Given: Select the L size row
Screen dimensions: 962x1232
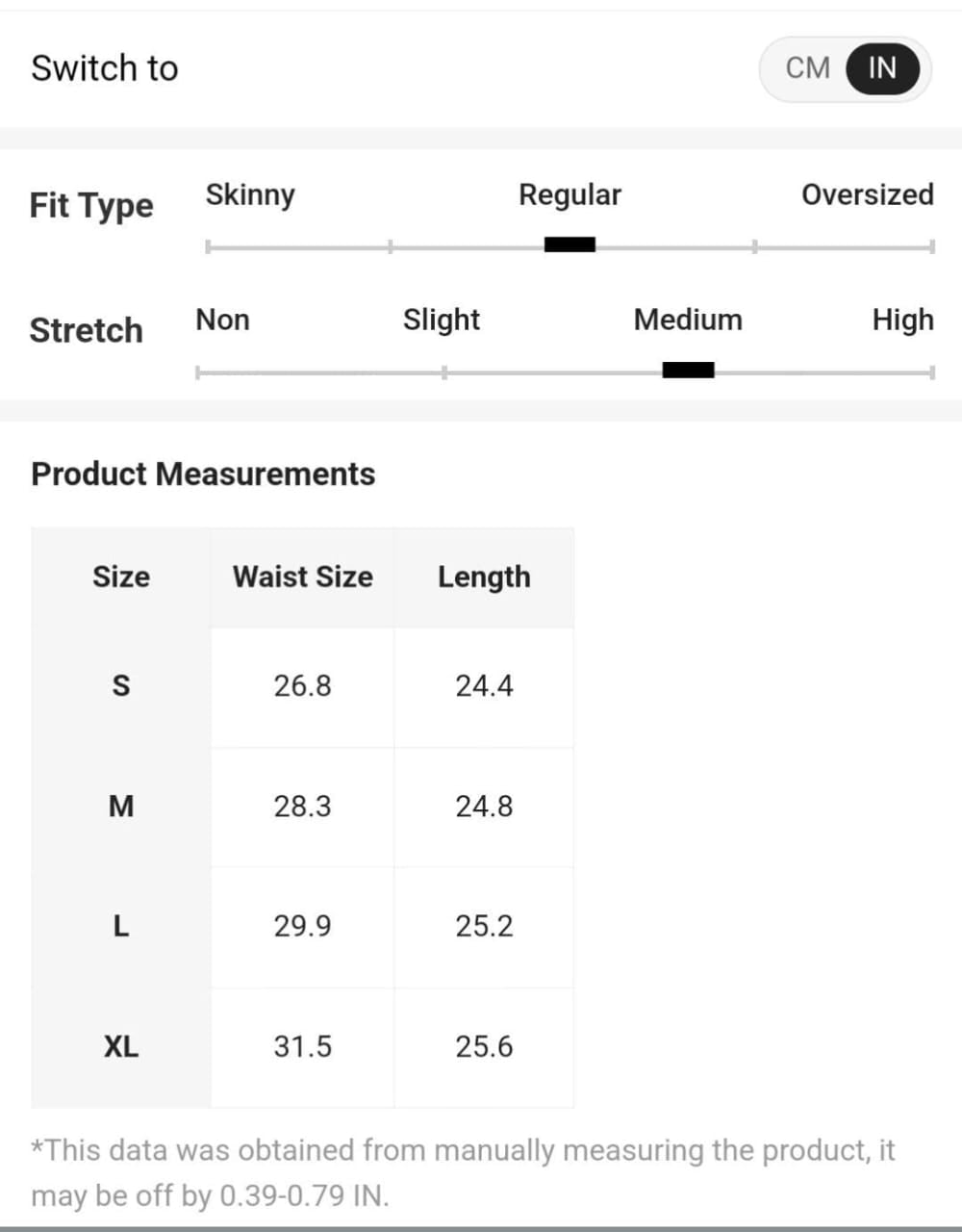Looking at the screenshot, I should pos(121,926).
